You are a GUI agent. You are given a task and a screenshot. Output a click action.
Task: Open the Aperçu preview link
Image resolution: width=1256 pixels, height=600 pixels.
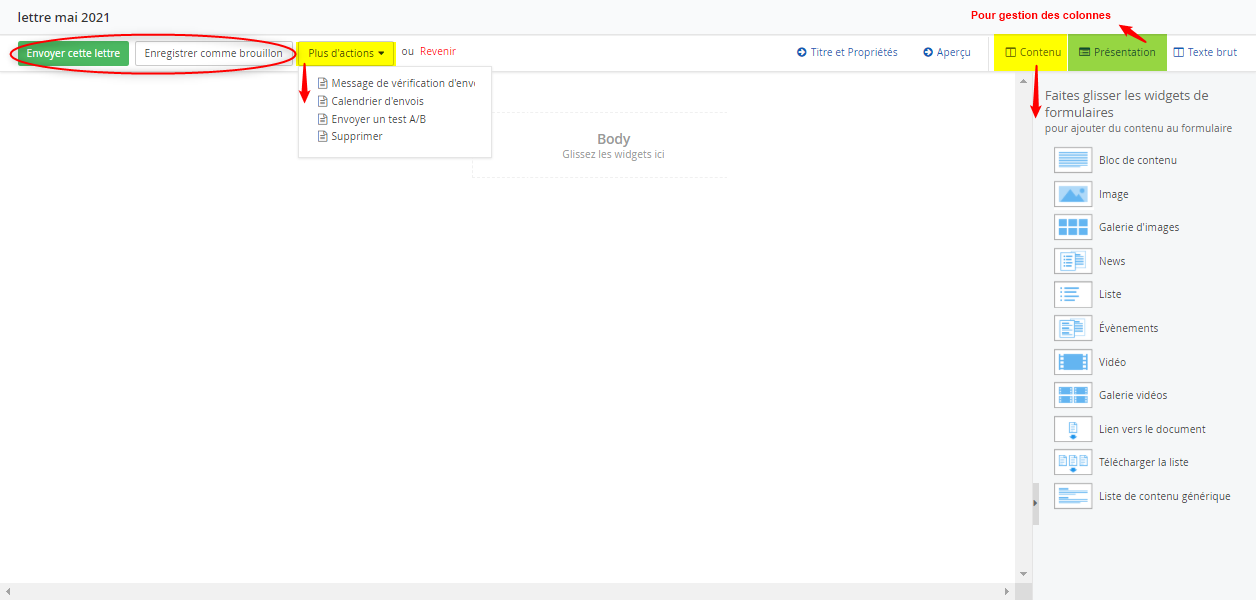pyautogui.click(x=947, y=52)
